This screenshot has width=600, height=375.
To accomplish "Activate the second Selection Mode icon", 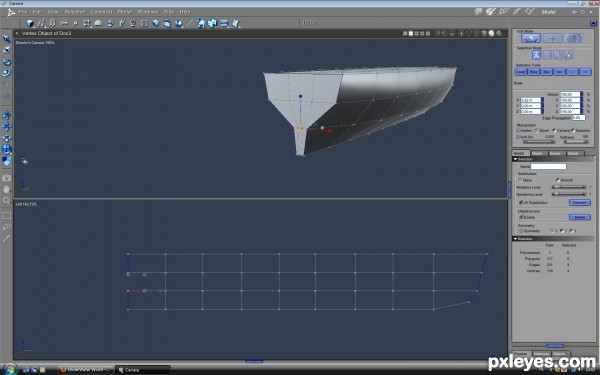I will (547, 55).
